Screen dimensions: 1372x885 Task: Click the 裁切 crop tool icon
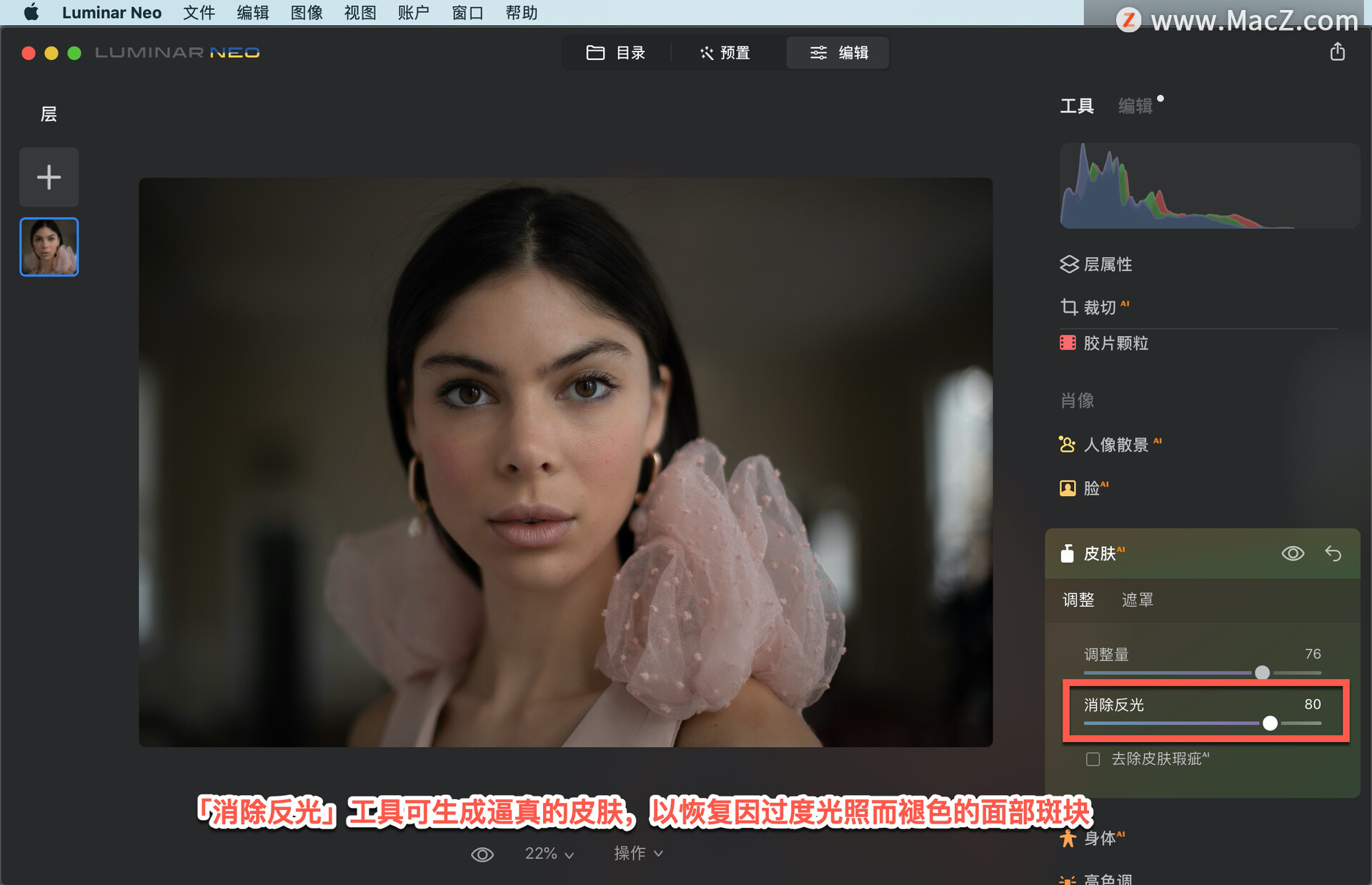[1068, 307]
